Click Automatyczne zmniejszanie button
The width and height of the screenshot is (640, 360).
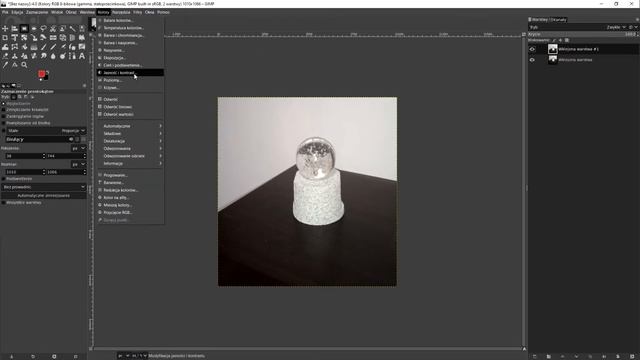44,196
